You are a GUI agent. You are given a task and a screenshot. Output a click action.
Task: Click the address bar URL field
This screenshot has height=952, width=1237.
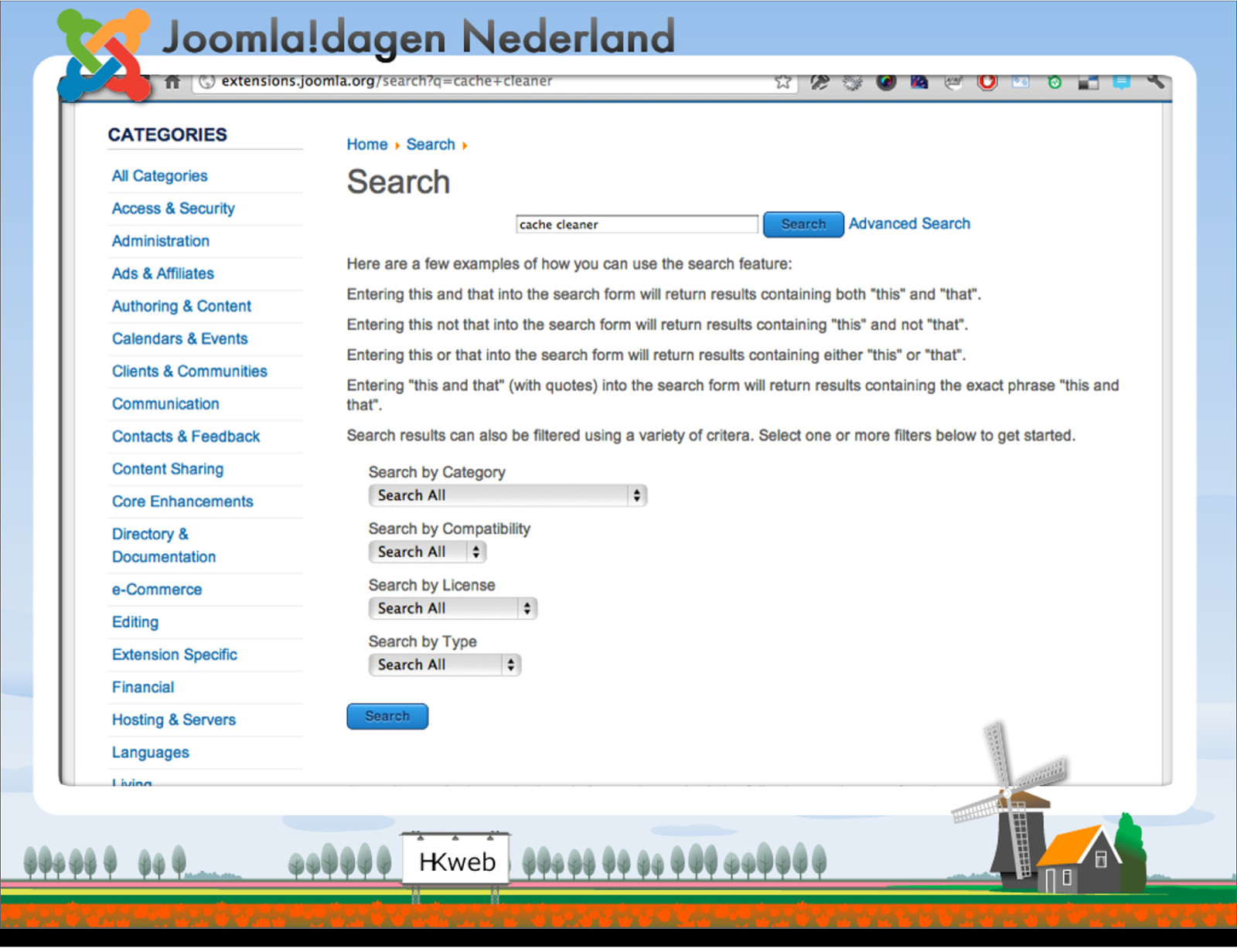(x=495, y=81)
